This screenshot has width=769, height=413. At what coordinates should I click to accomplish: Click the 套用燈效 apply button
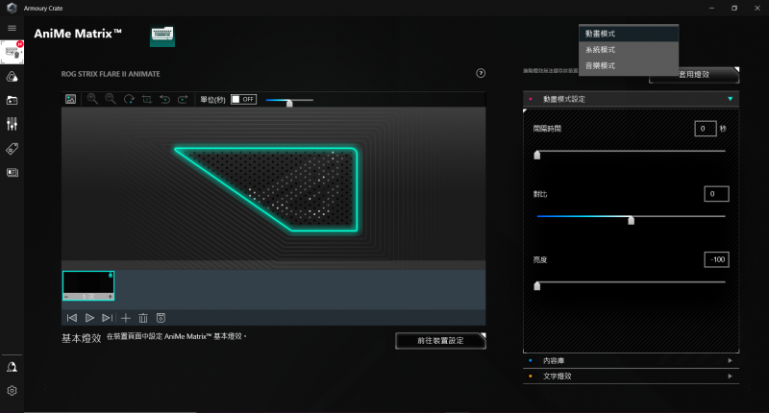(694, 75)
